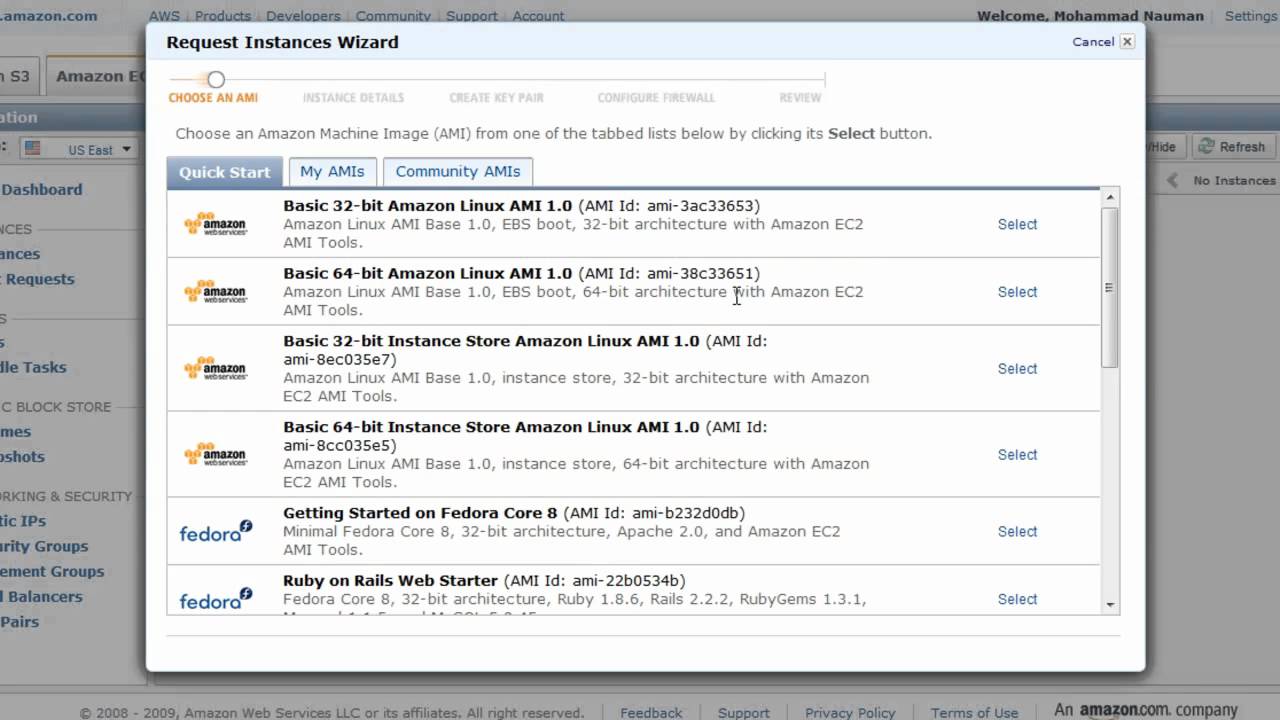Image resolution: width=1280 pixels, height=720 pixels.
Task: Open Tasks link in left navigation
Action: point(34,367)
